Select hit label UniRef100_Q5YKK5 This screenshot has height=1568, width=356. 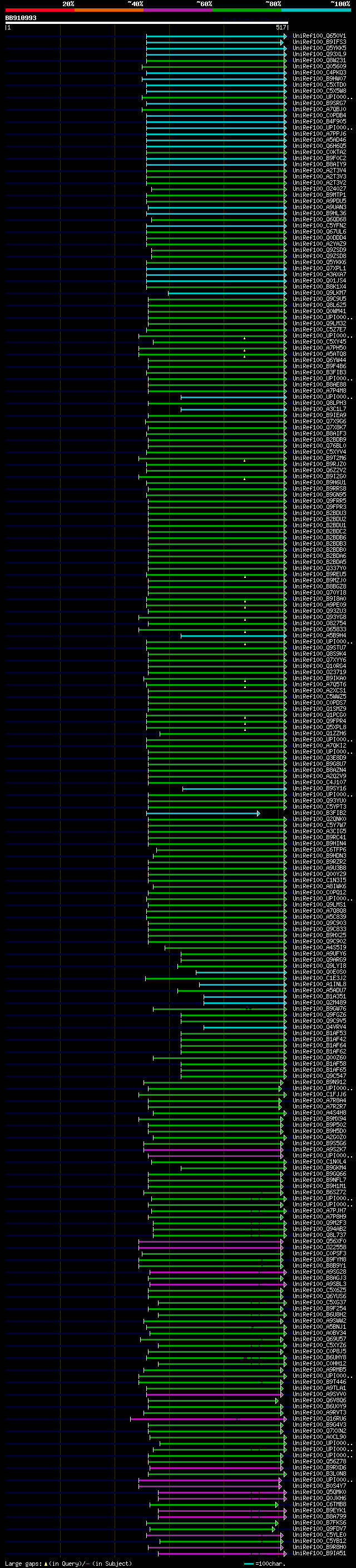tap(319, 48)
